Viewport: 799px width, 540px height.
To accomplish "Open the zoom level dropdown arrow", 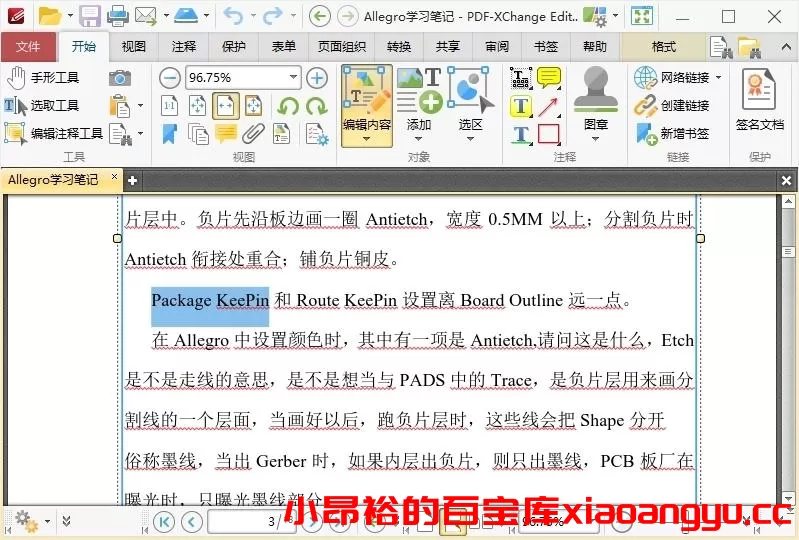I will pos(294,77).
